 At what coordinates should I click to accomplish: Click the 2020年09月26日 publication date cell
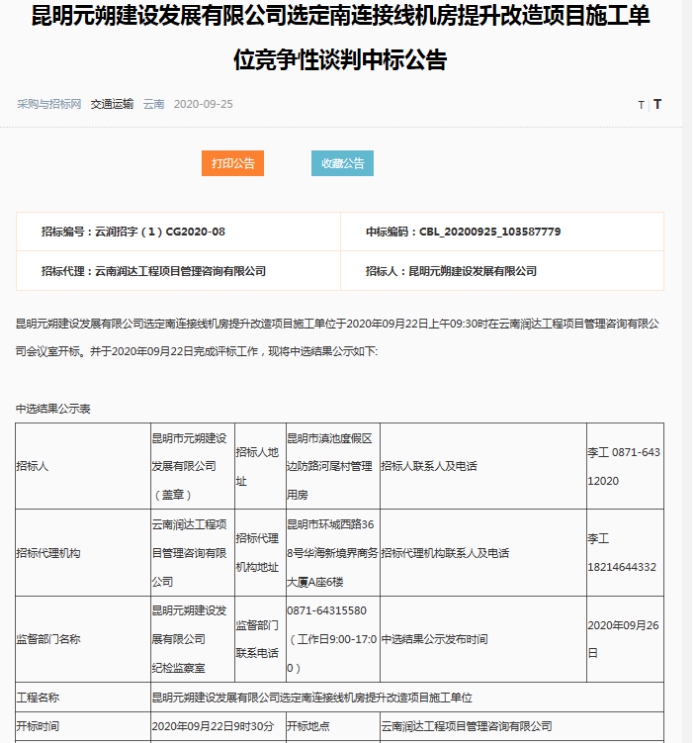tap(623, 639)
